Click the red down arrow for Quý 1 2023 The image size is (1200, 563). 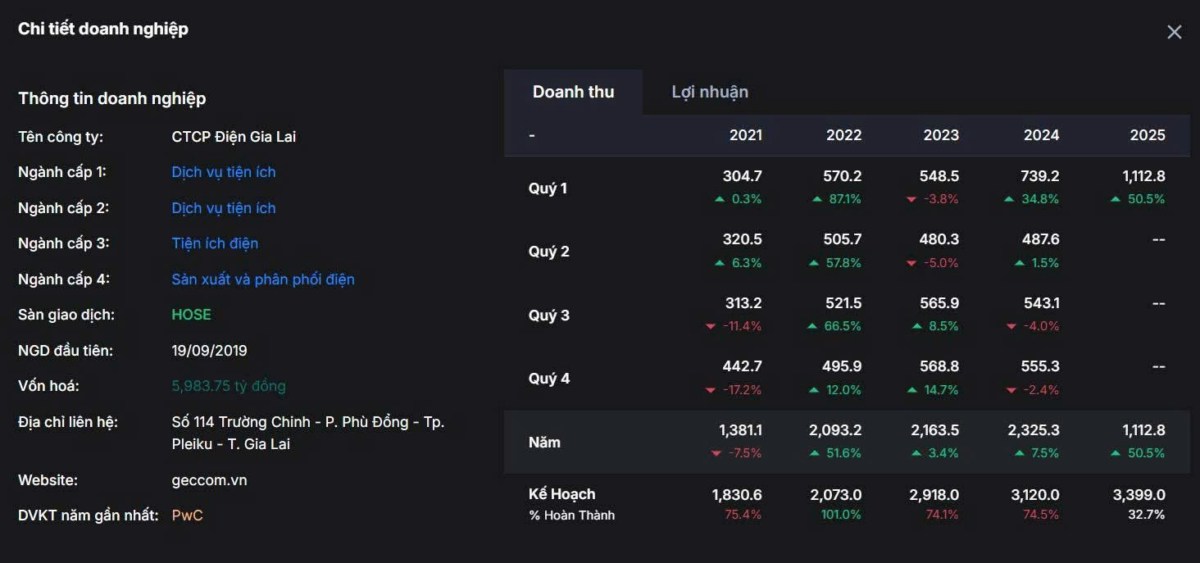pos(911,199)
